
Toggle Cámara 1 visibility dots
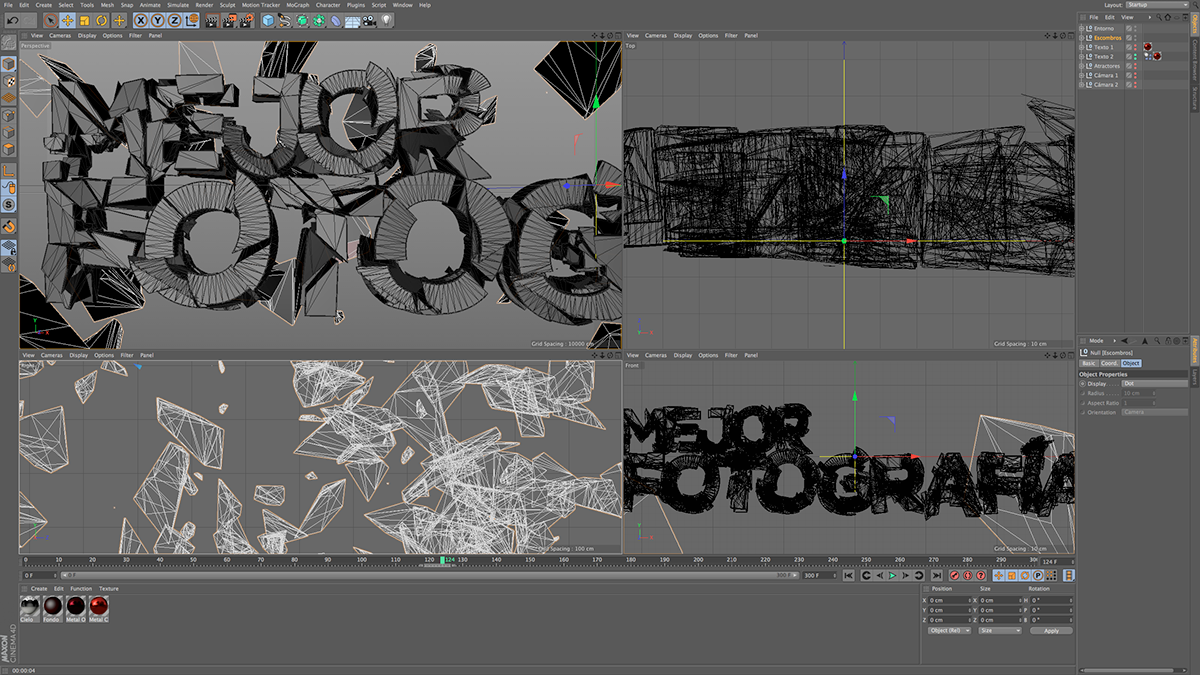click(x=1134, y=75)
